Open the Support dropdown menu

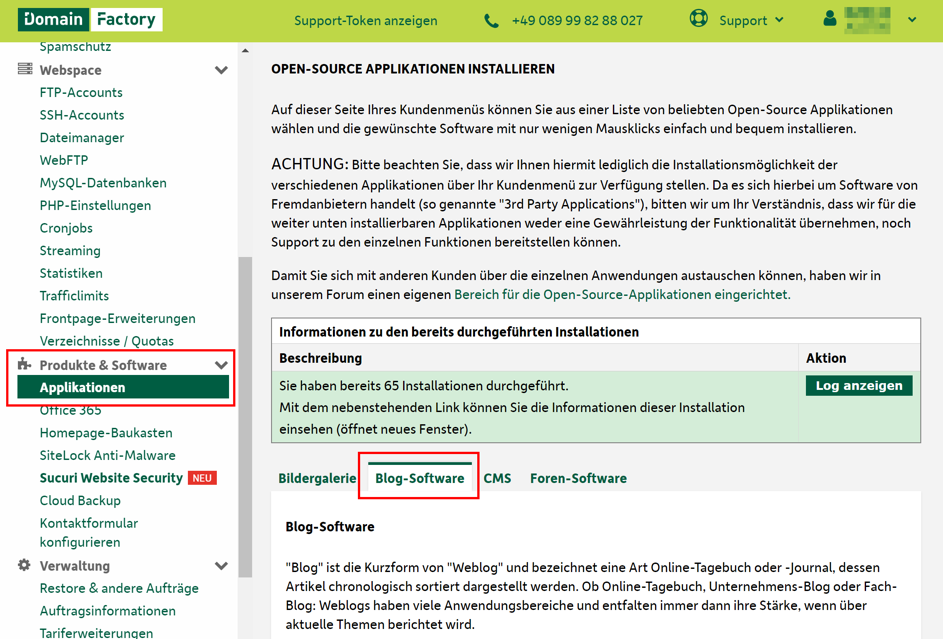tap(752, 20)
